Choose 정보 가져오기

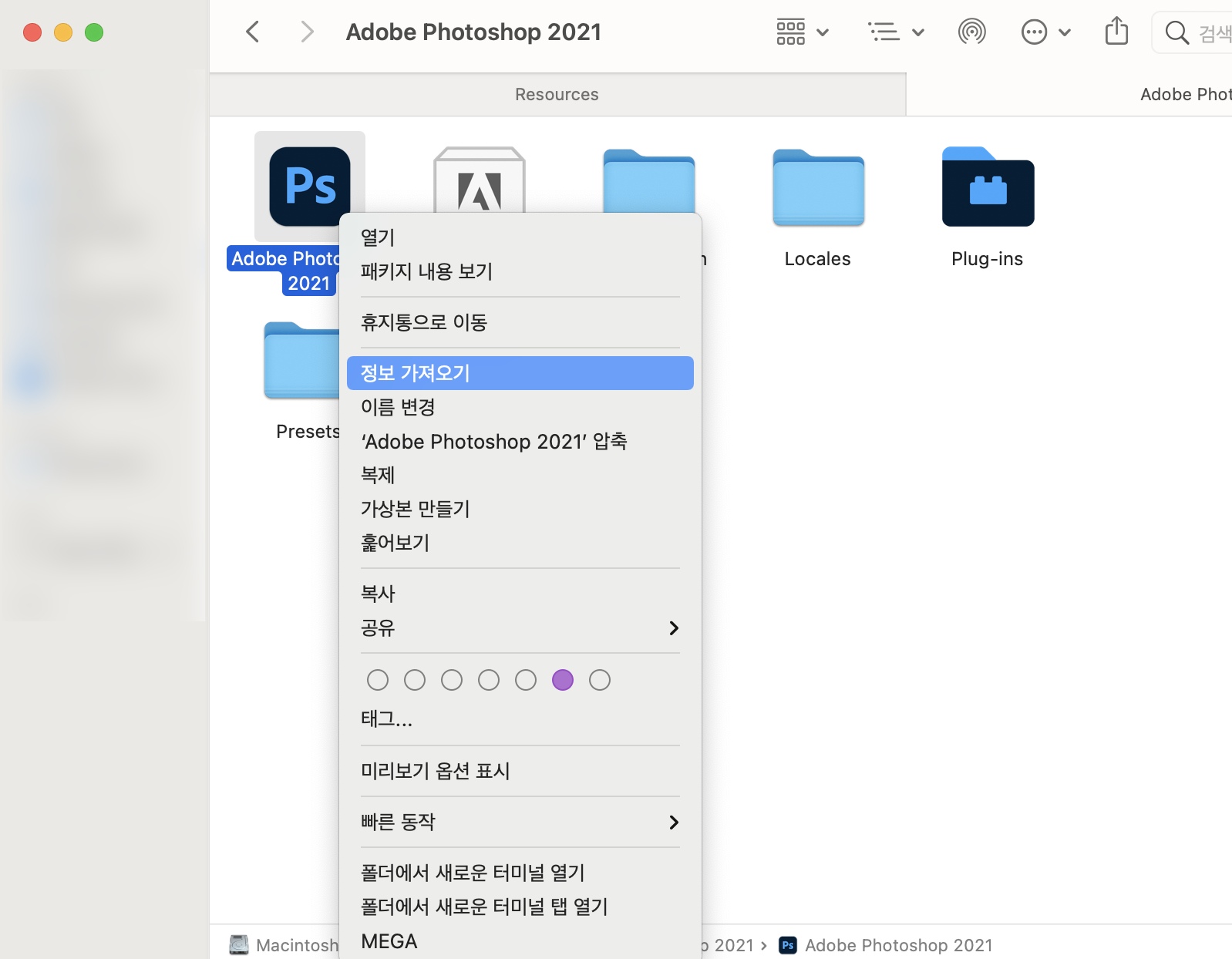(x=520, y=373)
